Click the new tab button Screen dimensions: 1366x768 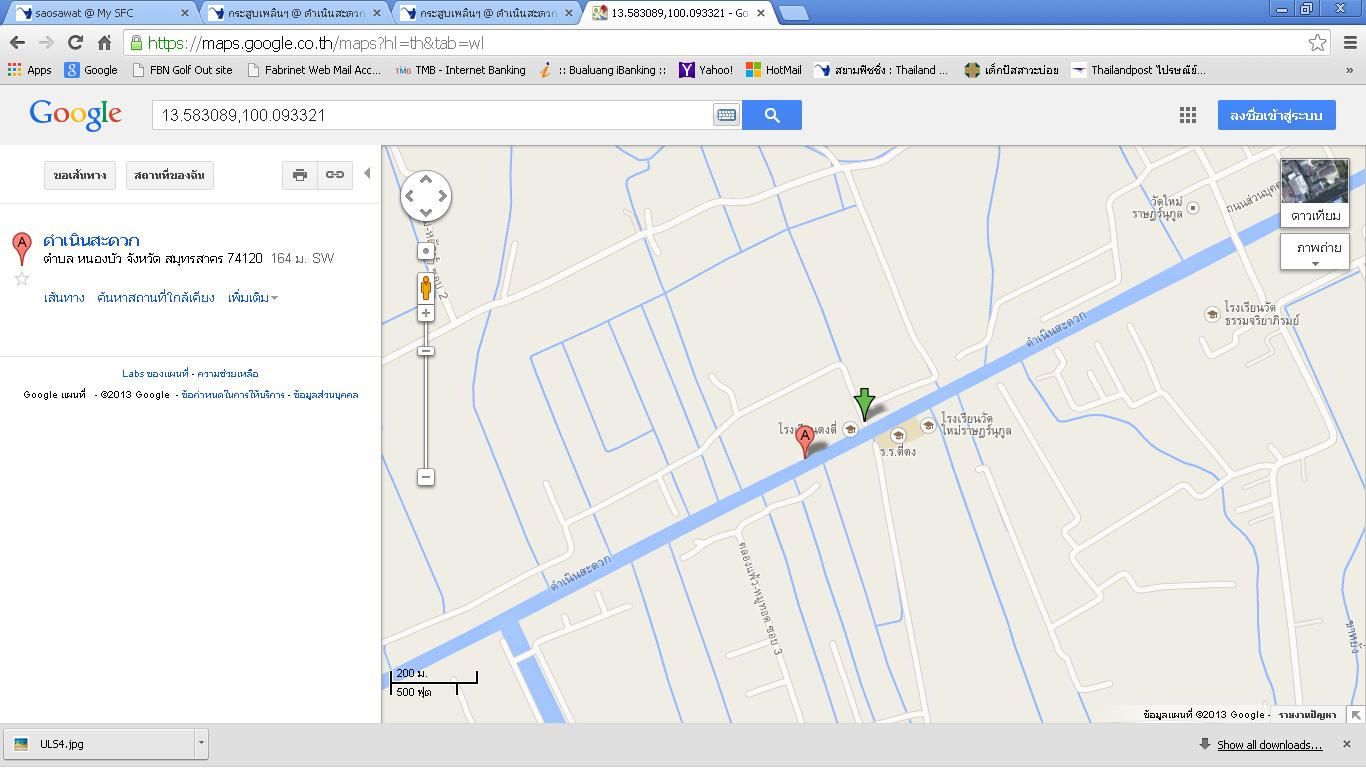point(793,13)
